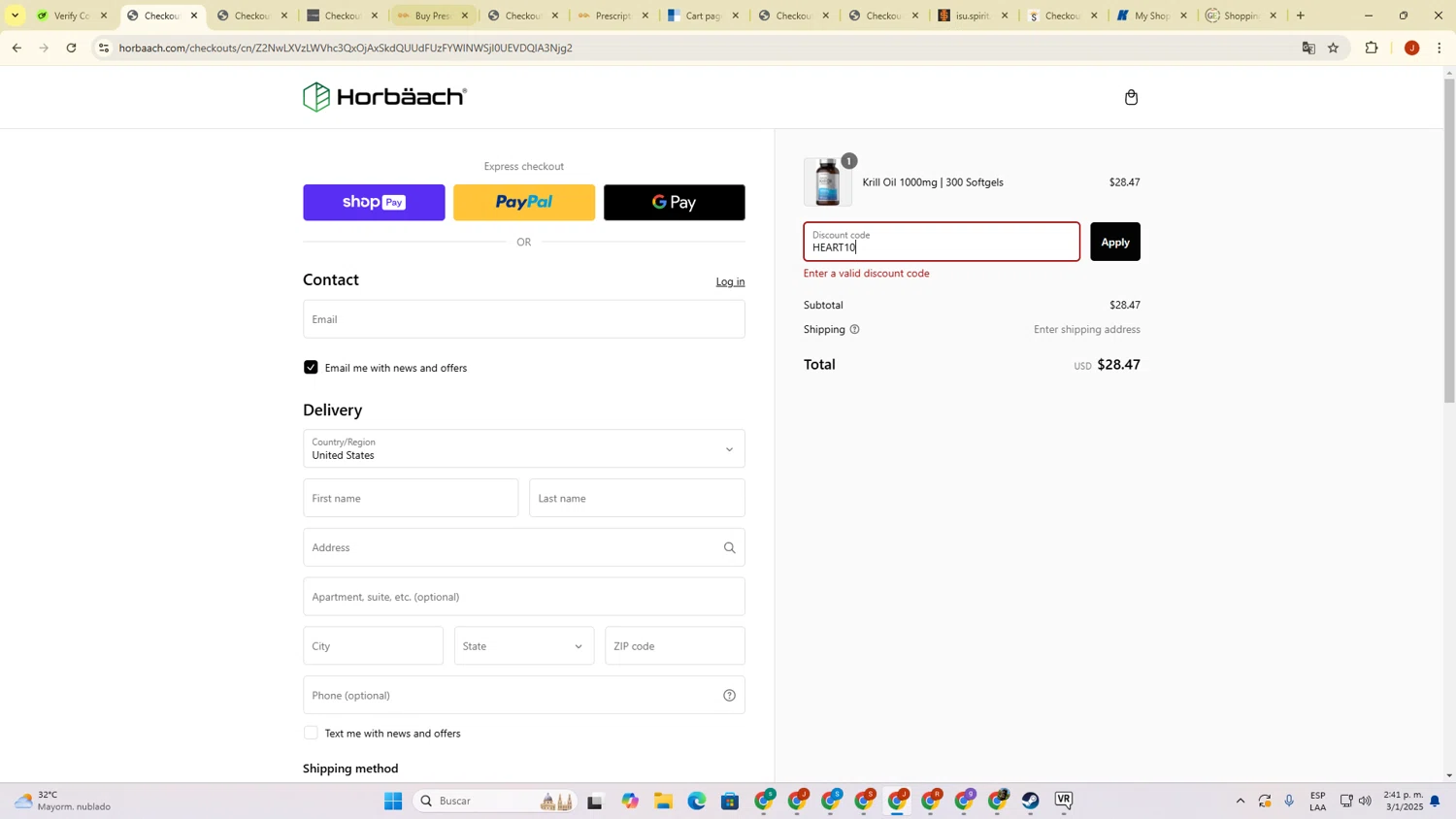
Task: Open the notifications bell
Action: 1435,802
